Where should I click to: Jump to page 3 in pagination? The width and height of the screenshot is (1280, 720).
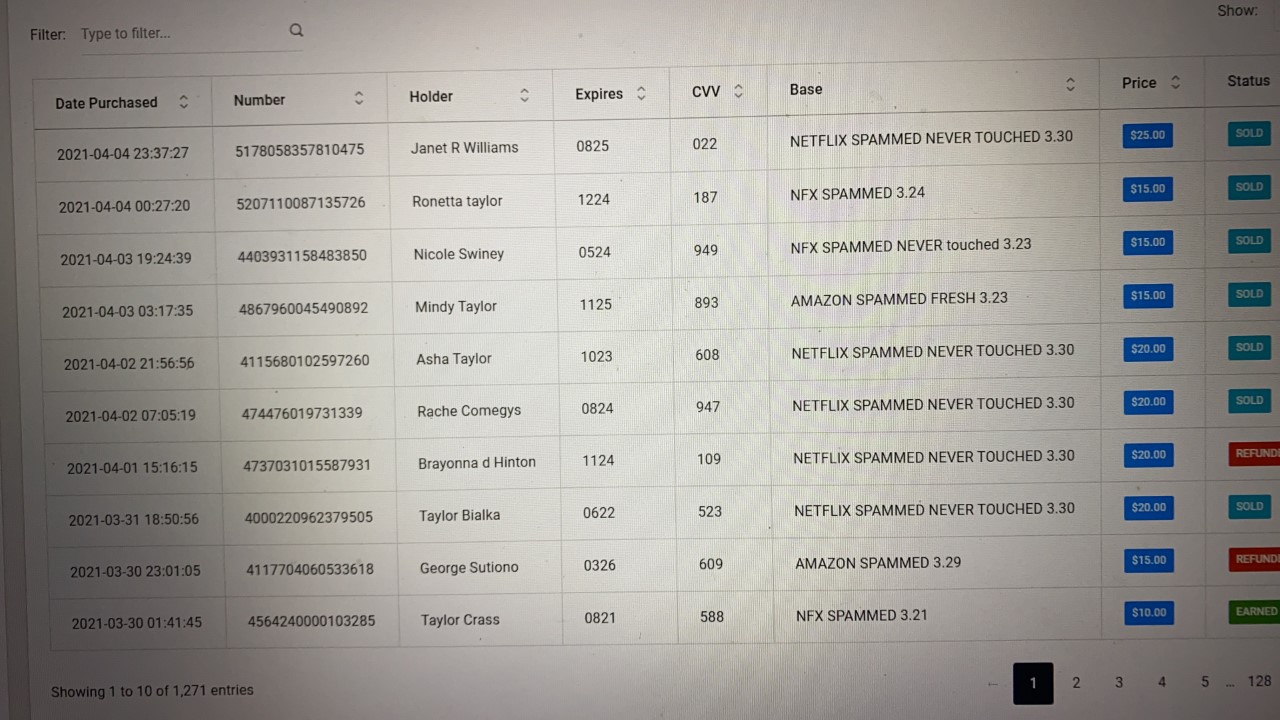1119,682
